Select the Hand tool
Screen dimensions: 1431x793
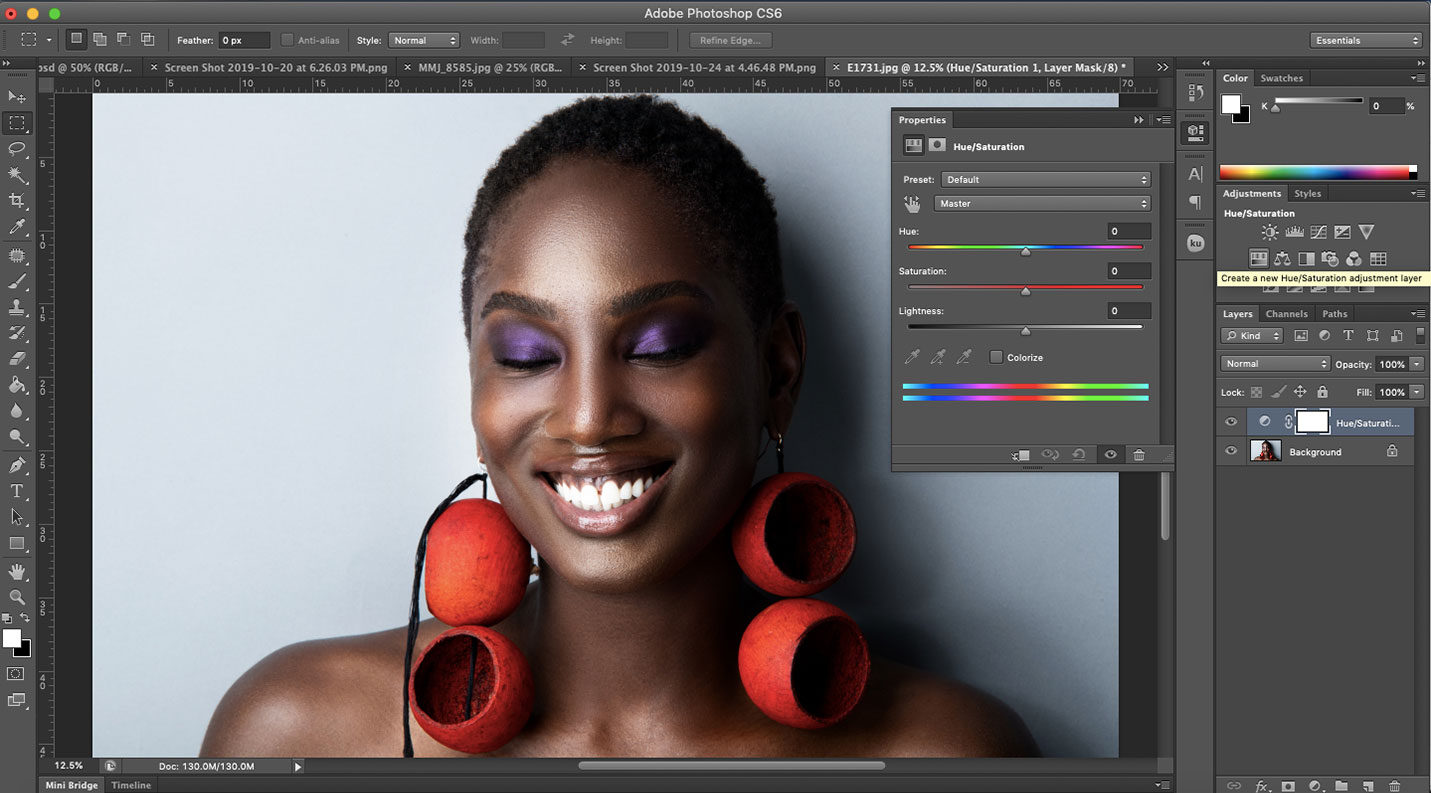coord(17,571)
